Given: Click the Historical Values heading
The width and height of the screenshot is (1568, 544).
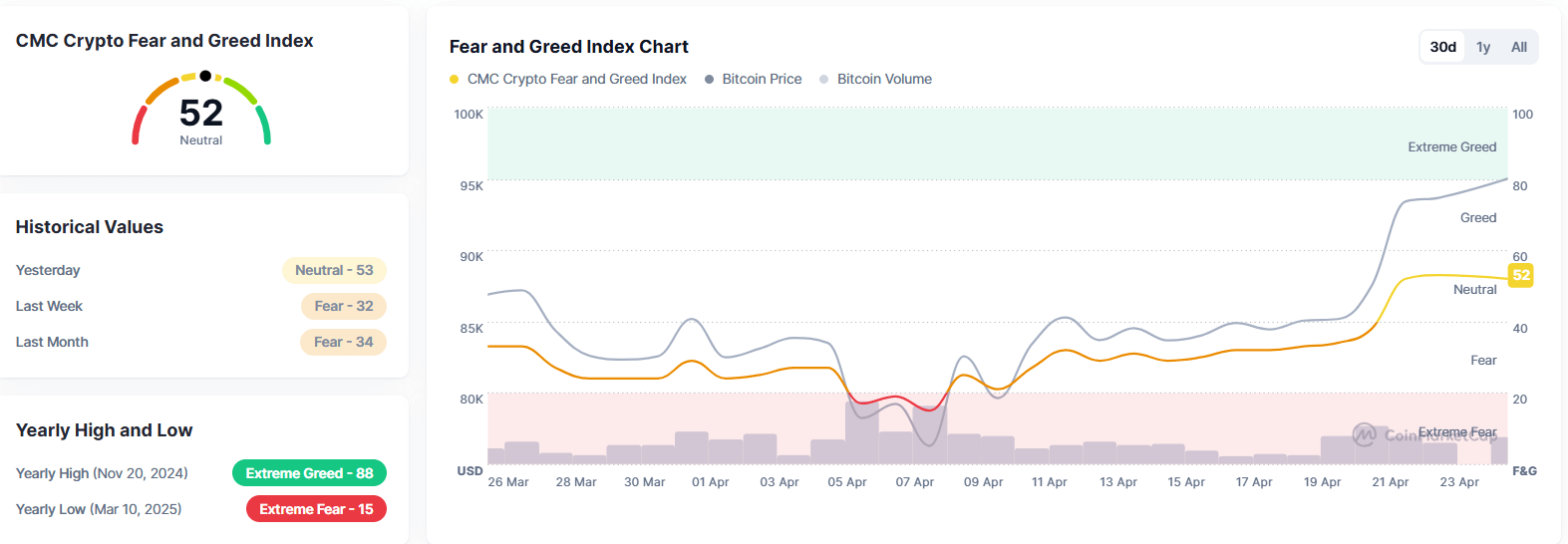Looking at the screenshot, I should pos(90,227).
